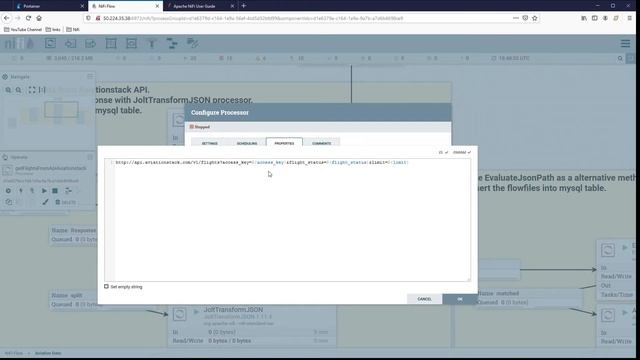This screenshot has height=360, width=640.
Task: Click the search icon in NiFi status bar
Action: click(620, 58)
